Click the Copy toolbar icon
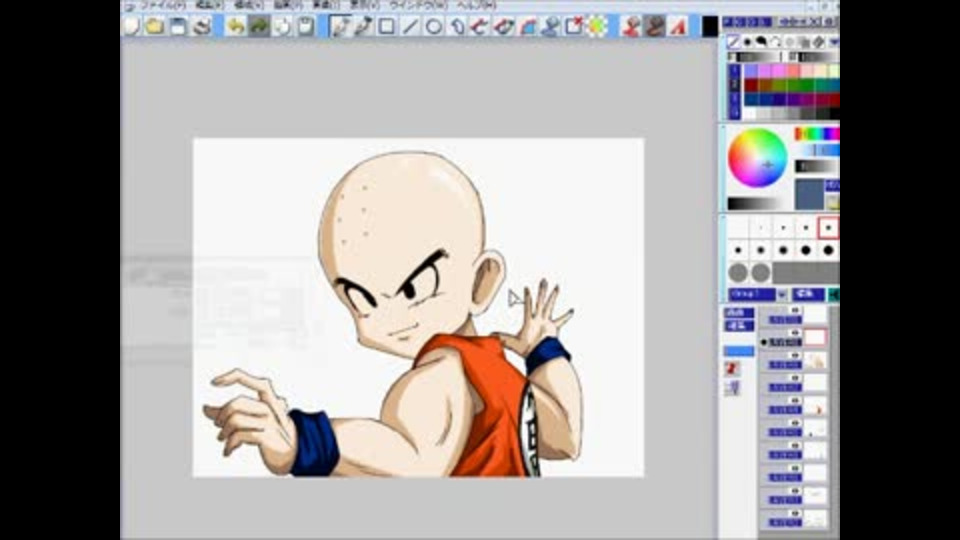The width and height of the screenshot is (960, 540). (x=282, y=26)
